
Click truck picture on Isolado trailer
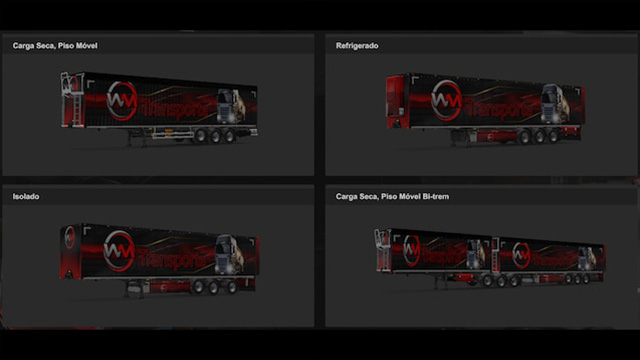pyautogui.click(x=229, y=255)
